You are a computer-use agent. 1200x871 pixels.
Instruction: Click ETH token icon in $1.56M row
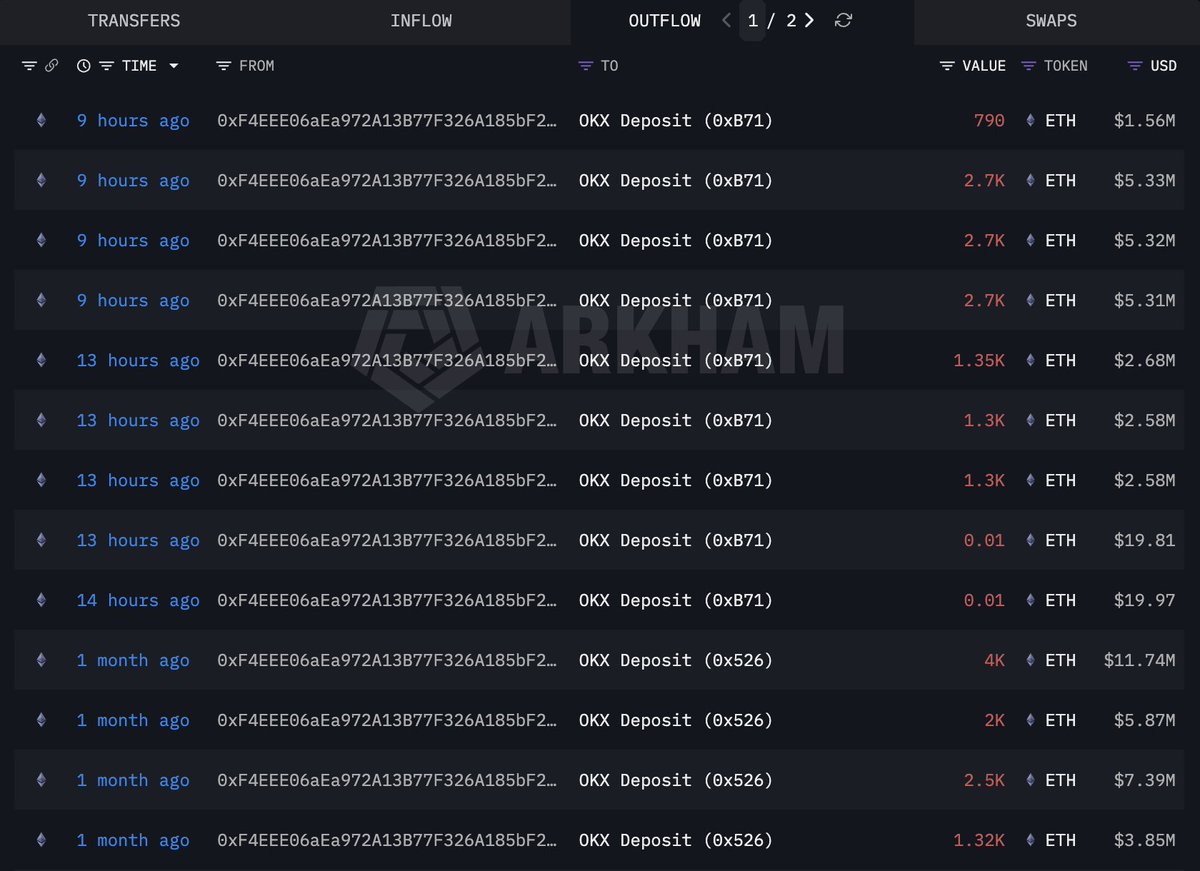(1031, 120)
